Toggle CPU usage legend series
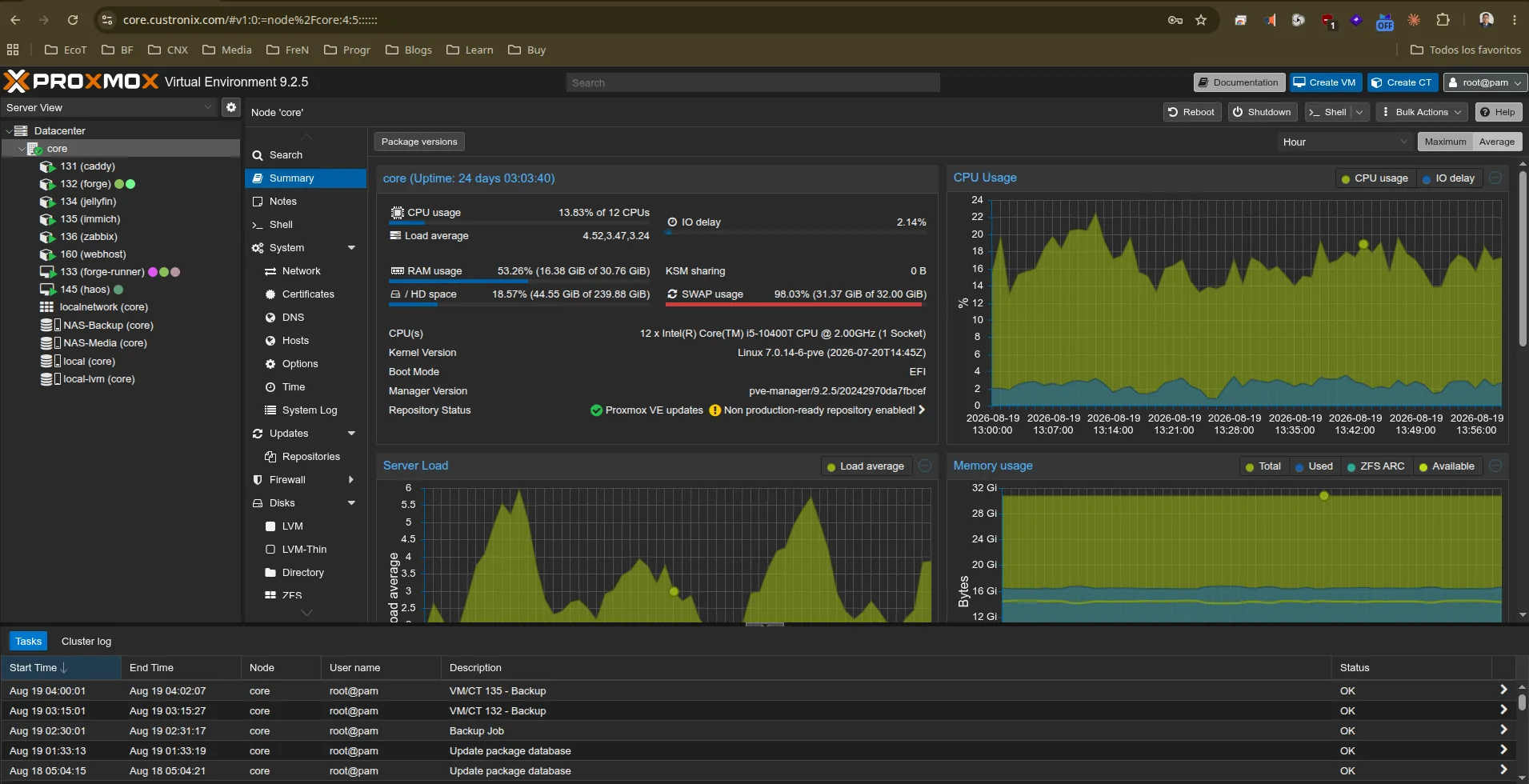The width and height of the screenshot is (1529, 784). (1375, 178)
